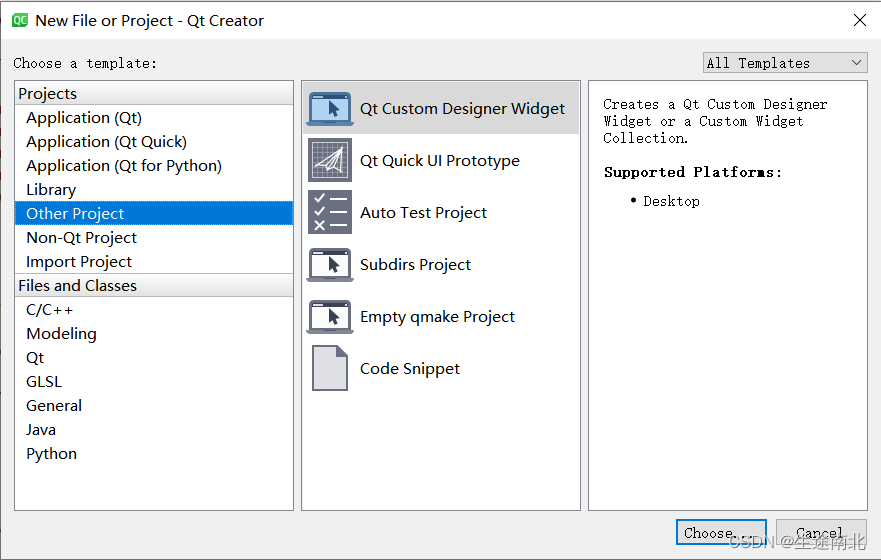Click the 'Choose a template:' label

pos(85,63)
